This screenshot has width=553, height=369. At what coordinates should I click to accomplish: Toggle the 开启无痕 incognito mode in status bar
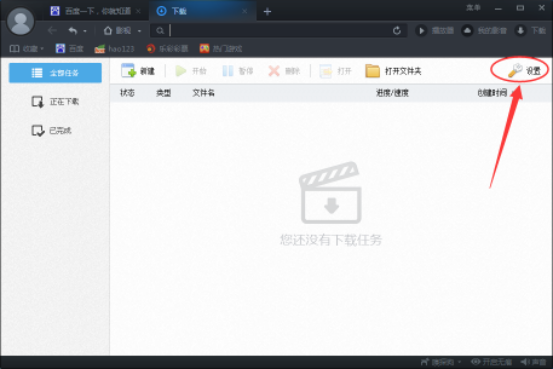click(491, 362)
